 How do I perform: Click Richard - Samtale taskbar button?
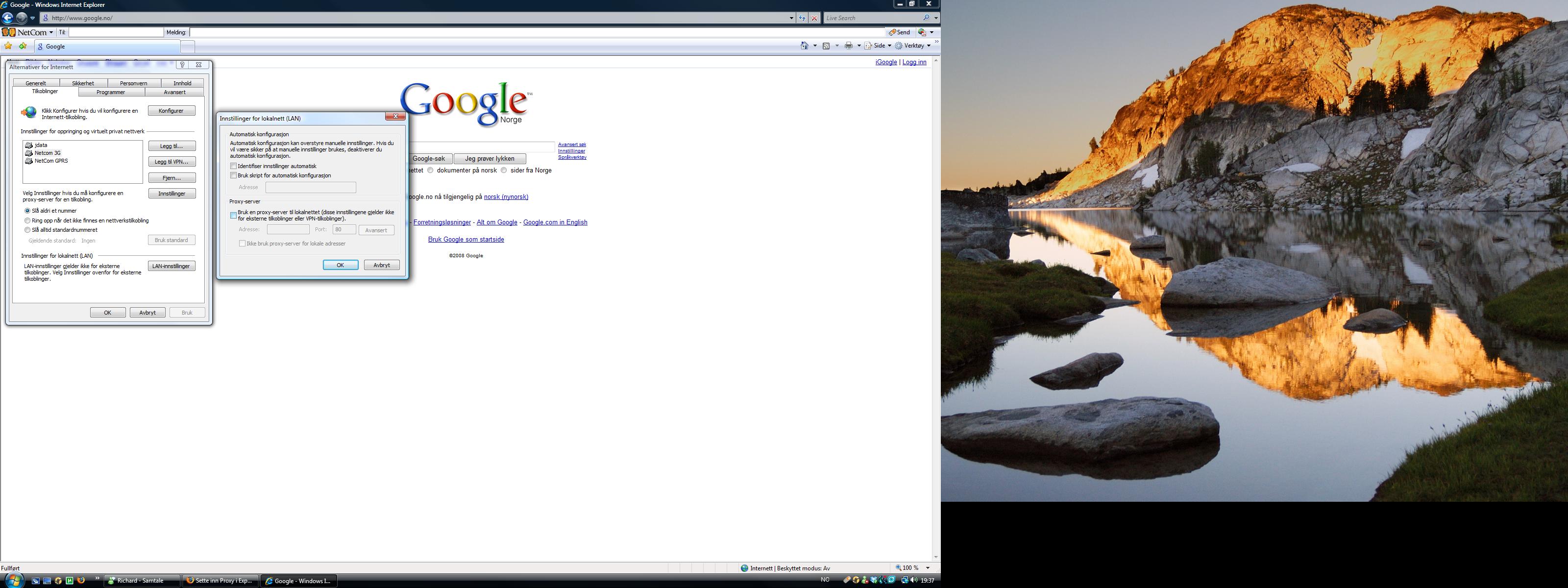coord(143,581)
